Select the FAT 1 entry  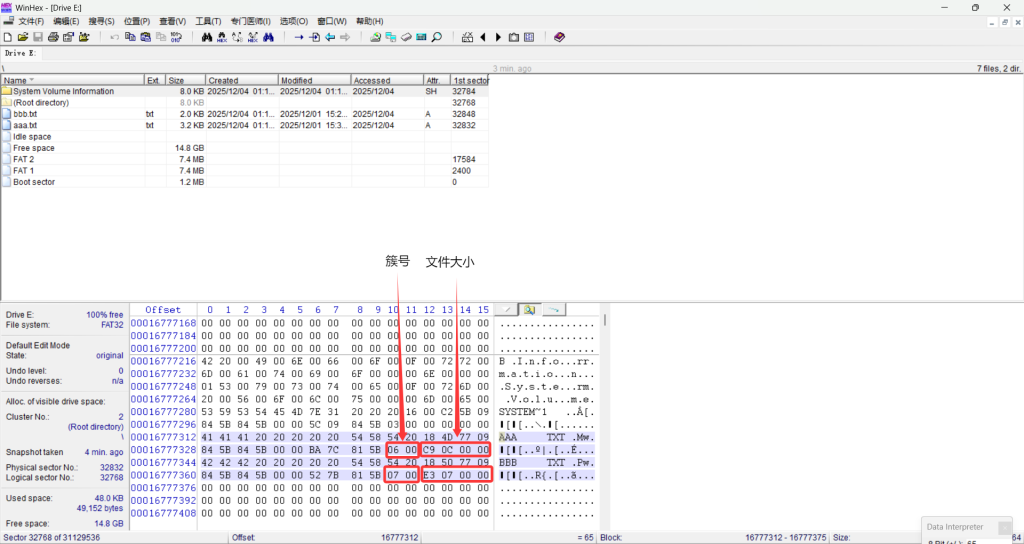point(23,171)
